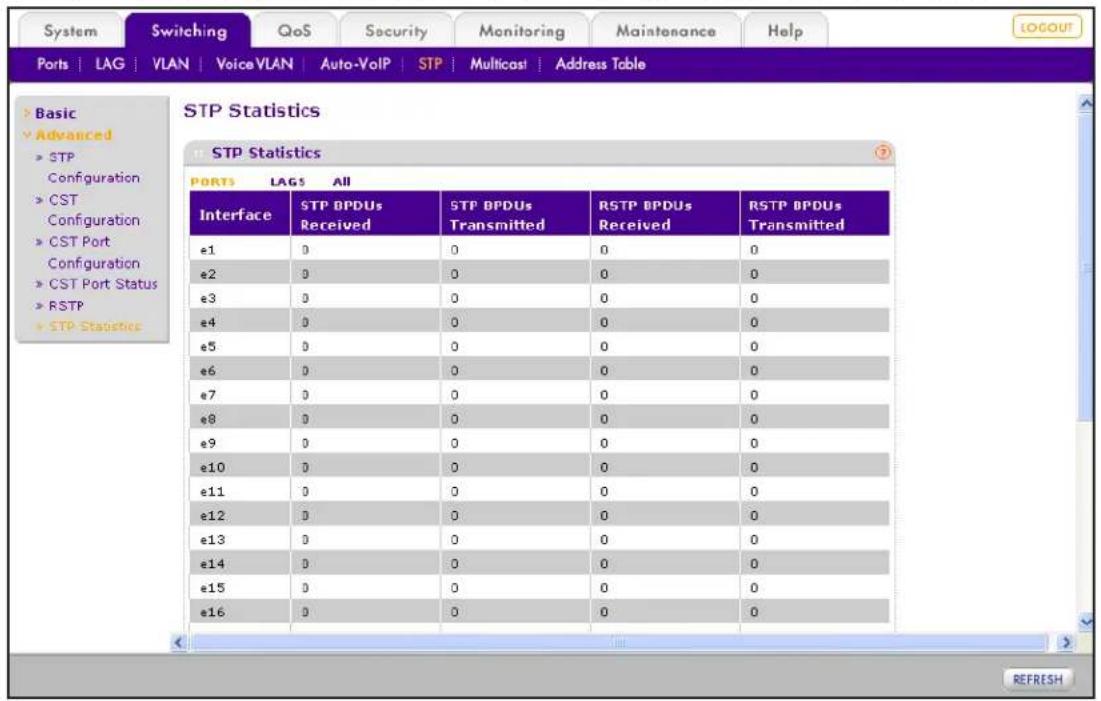Select interface row e10
Image resolution: width=1101 pixels, height=701 pixels.
pos(539,467)
